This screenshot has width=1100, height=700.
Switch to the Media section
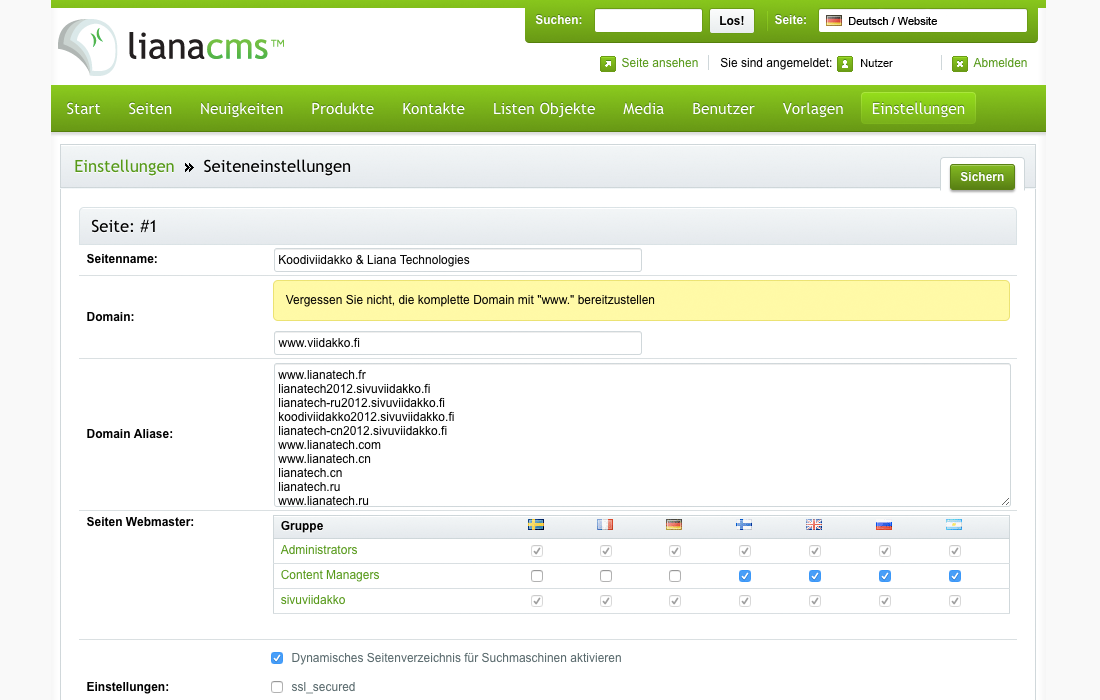pos(643,109)
